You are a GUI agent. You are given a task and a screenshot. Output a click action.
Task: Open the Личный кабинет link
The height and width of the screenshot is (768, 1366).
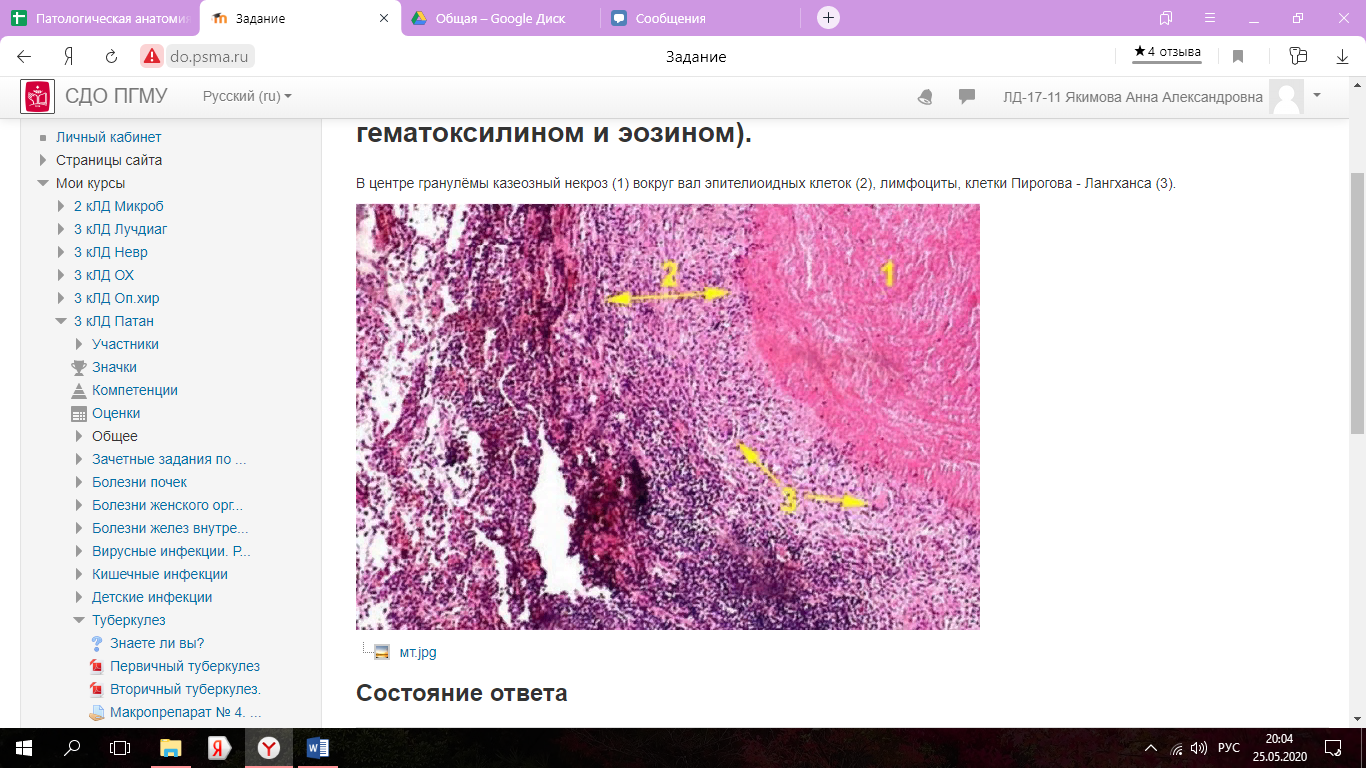(108, 137)
